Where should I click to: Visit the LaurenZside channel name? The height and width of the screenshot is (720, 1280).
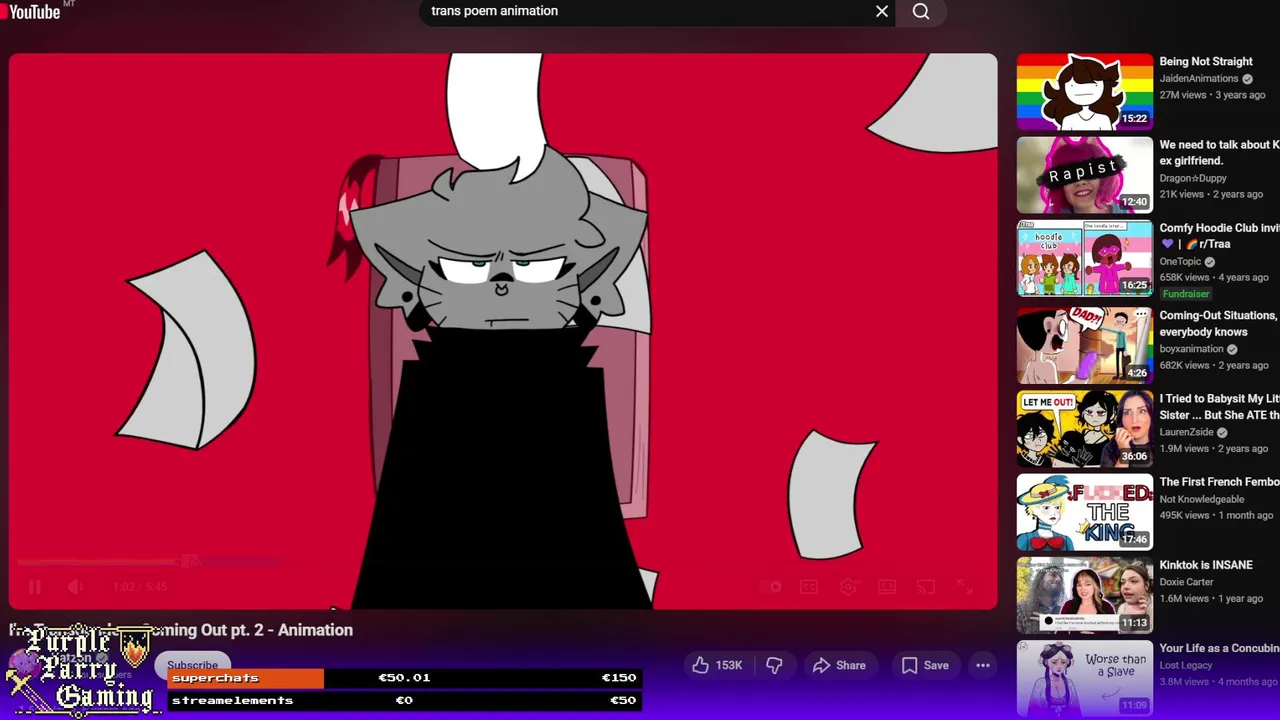(x=1187, y=432)
